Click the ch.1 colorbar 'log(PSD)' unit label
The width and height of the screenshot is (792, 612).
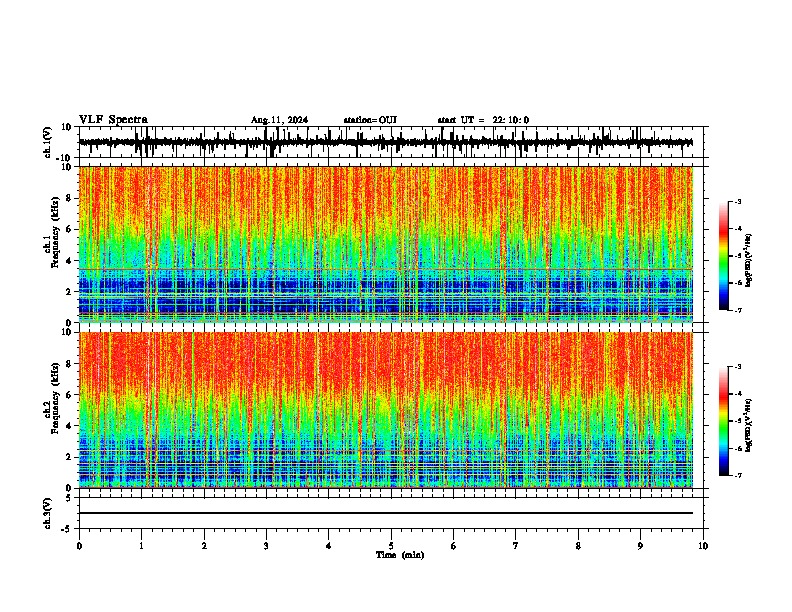point(748,261)
